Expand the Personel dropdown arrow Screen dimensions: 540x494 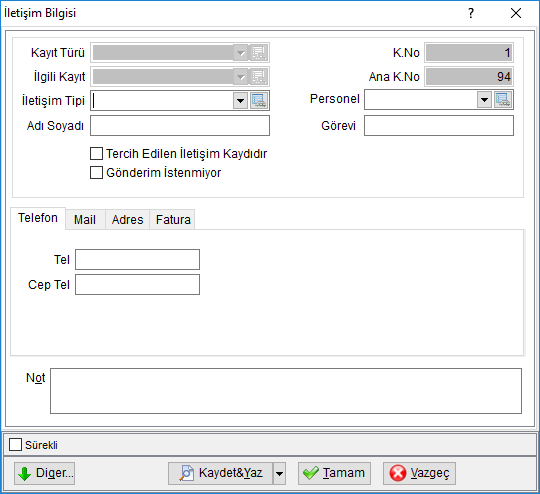(x=484, y=100)
